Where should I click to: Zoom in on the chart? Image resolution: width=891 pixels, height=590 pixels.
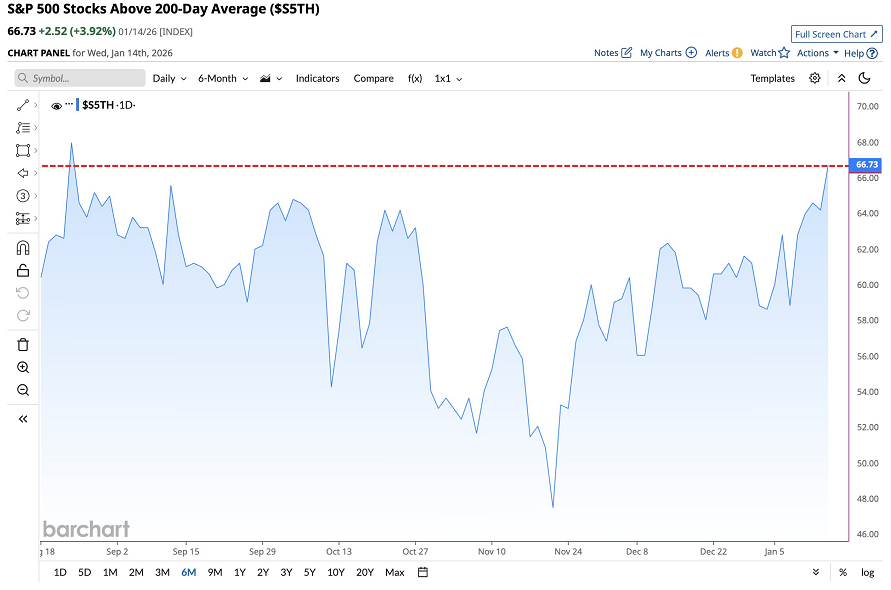(x=23, y=367)
